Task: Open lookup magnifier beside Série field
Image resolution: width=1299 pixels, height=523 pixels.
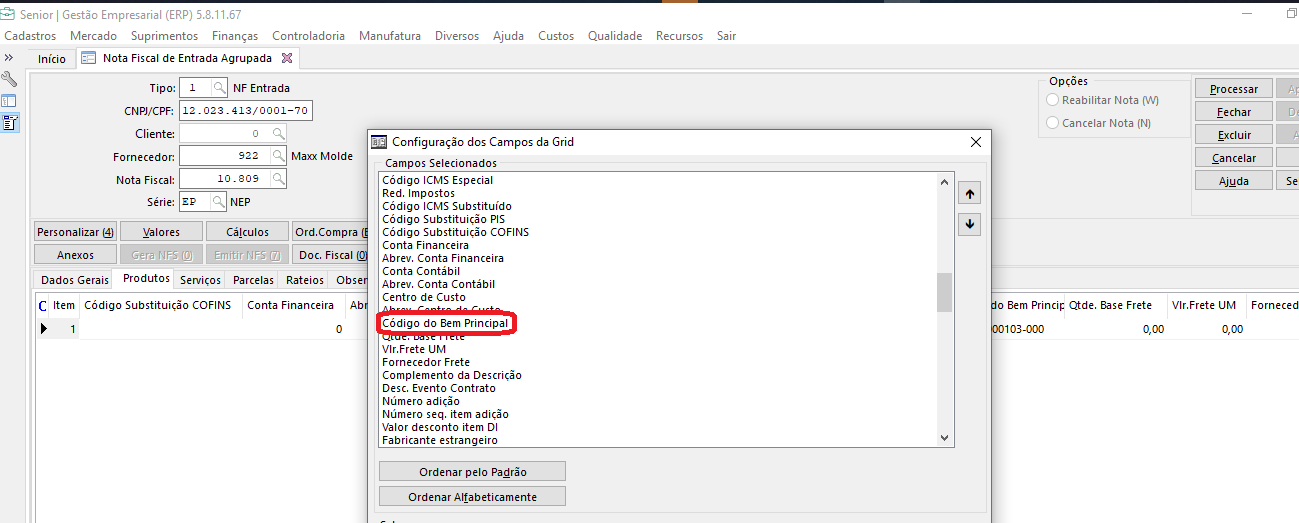Action: [x=218, y=202]
